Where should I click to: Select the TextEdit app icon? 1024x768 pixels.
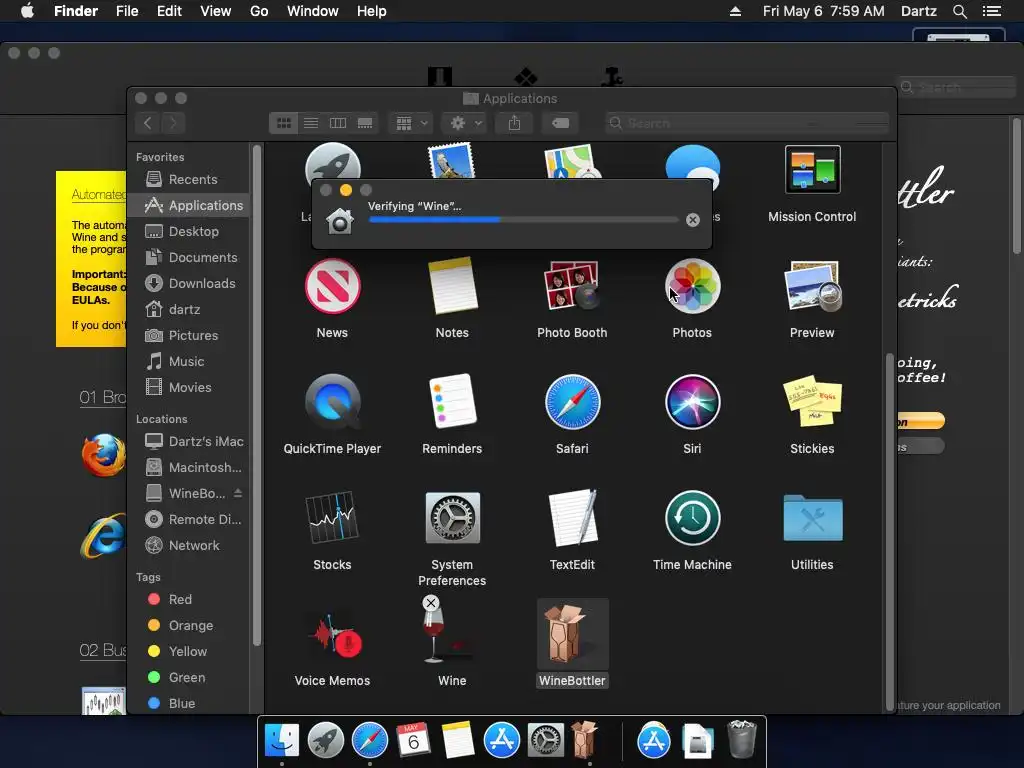click(572, 517)
